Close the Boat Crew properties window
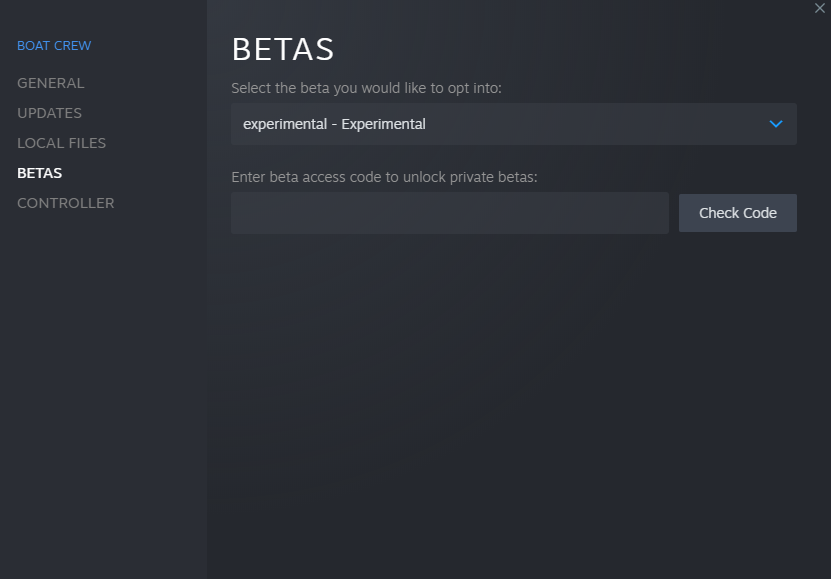 tap(820, 8)
